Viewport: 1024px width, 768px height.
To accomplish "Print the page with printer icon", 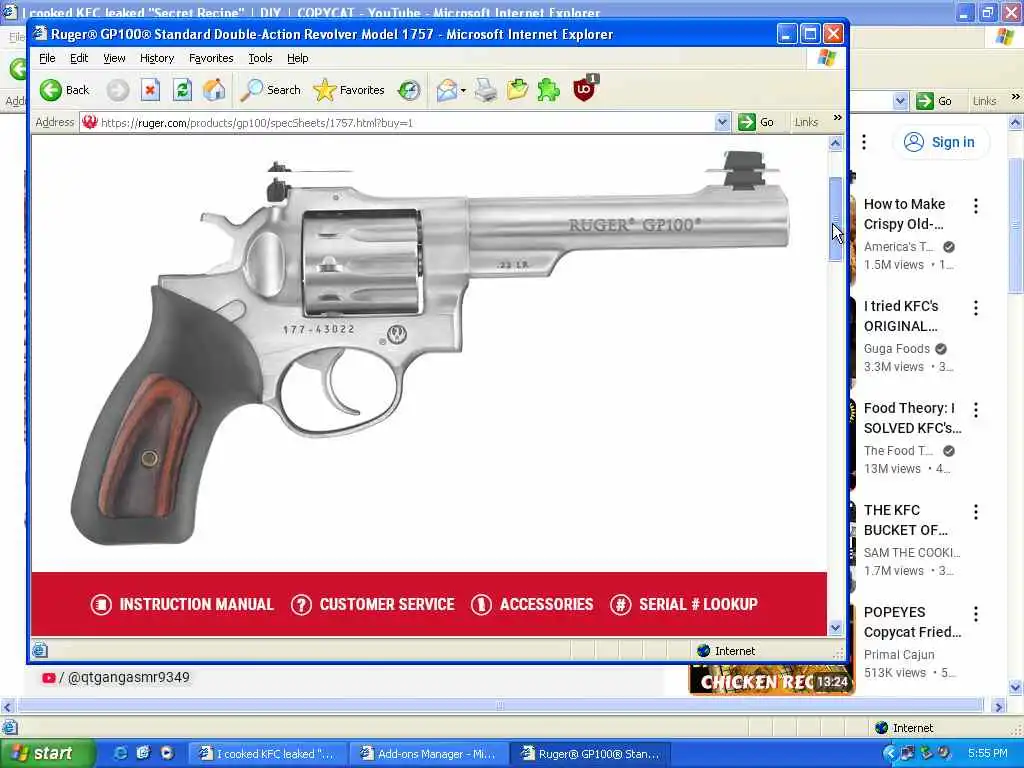I will tap(485, 90).
